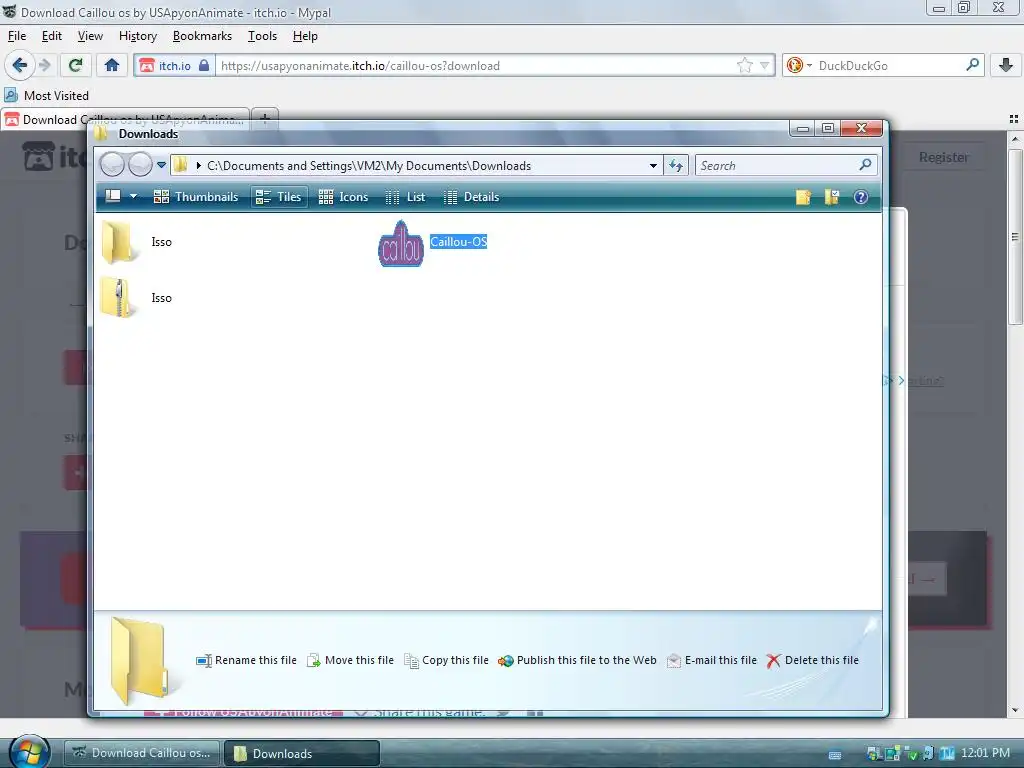Open a new browser tab with plus
This screenshot has height=768, width=1024.
pos(264,119)
